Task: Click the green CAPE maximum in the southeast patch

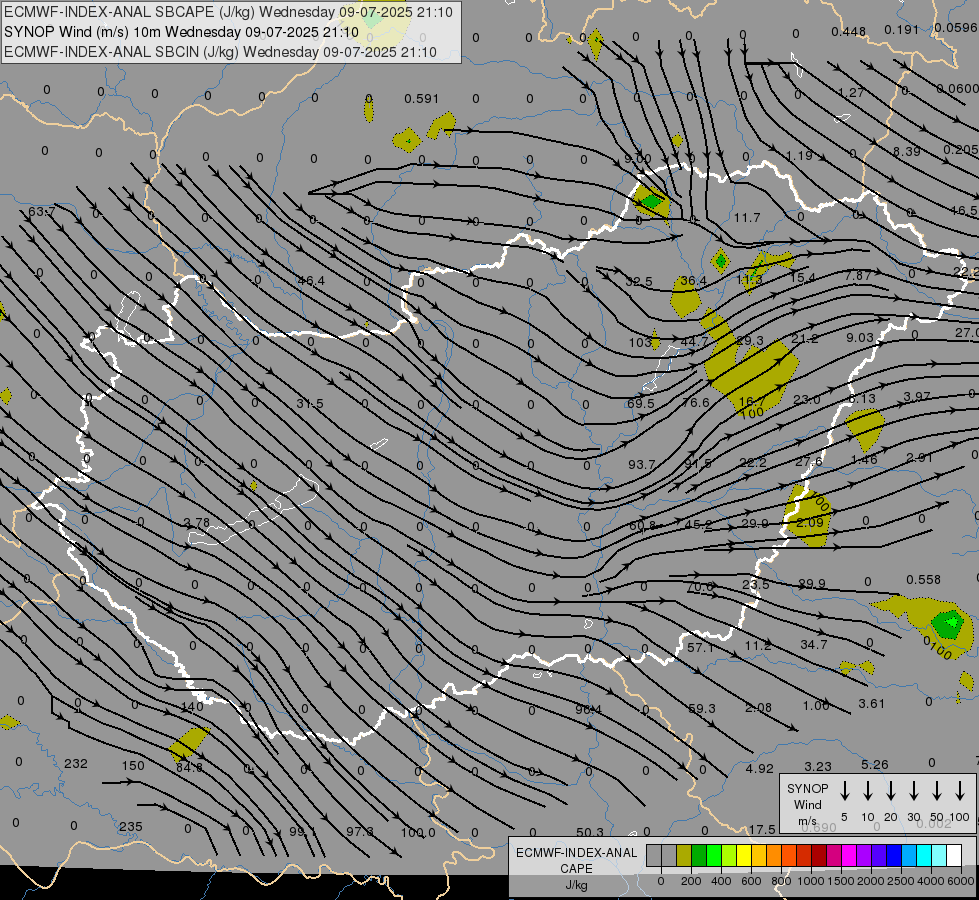Action: (948, 623)
